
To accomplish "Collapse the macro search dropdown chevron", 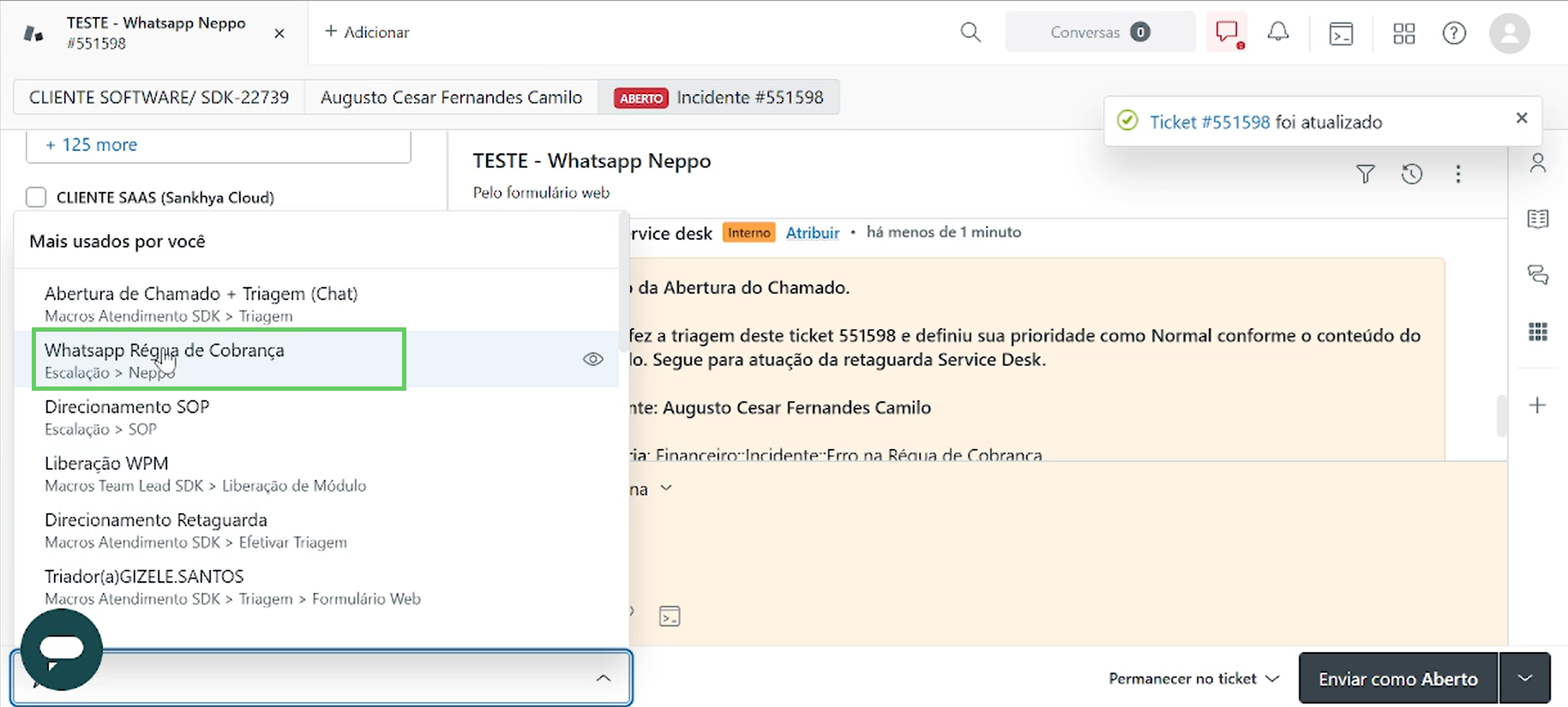I will [x=604, y=678].
